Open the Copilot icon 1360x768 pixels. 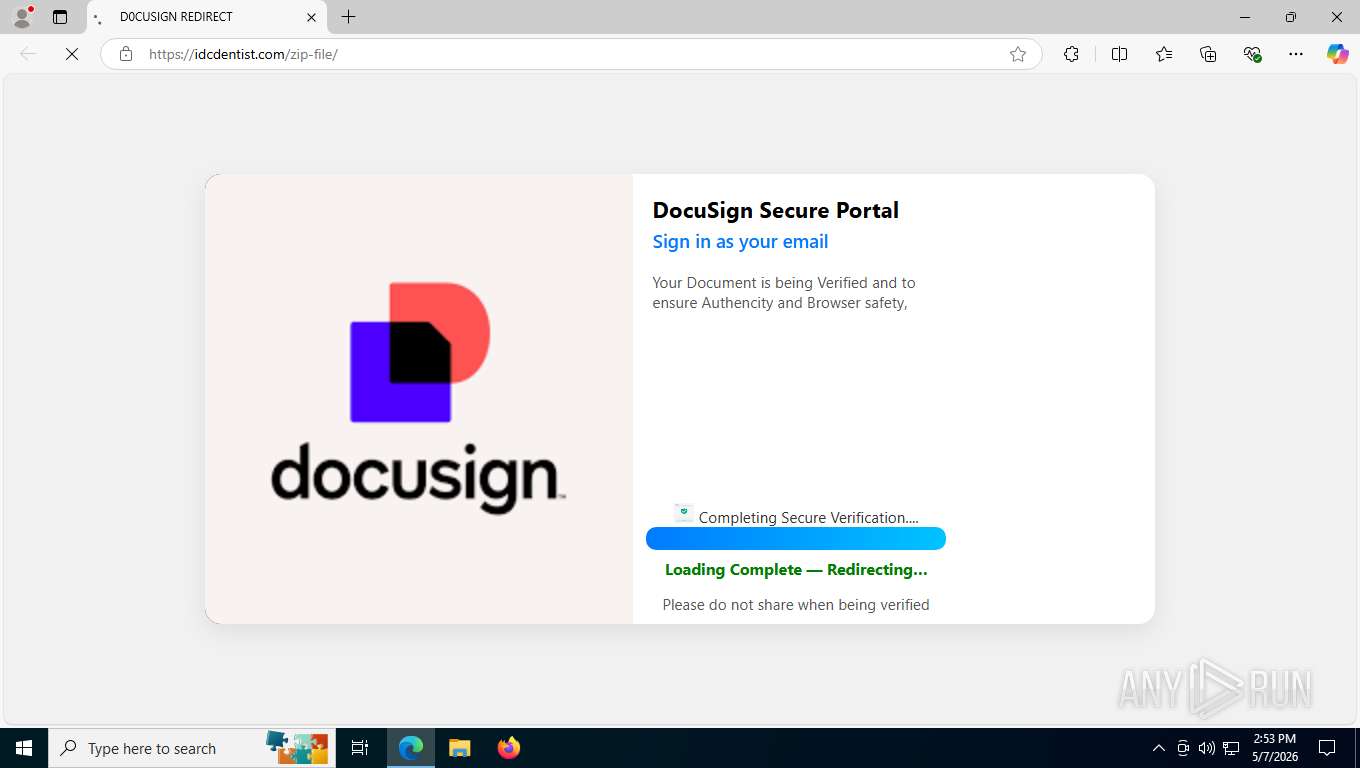[1338, 54]
